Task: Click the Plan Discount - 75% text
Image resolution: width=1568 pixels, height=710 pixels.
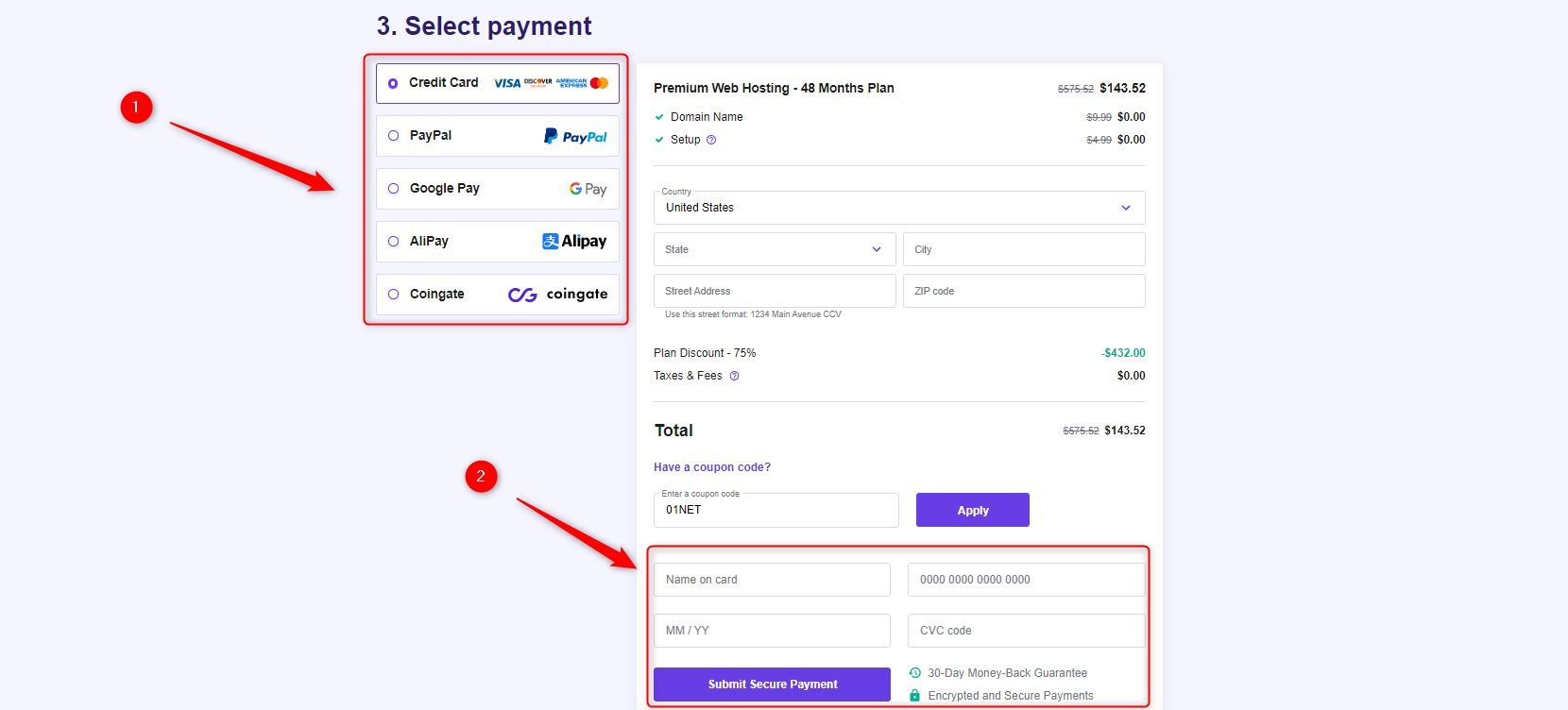Action: pyautogui.click(x=705, y=353)
